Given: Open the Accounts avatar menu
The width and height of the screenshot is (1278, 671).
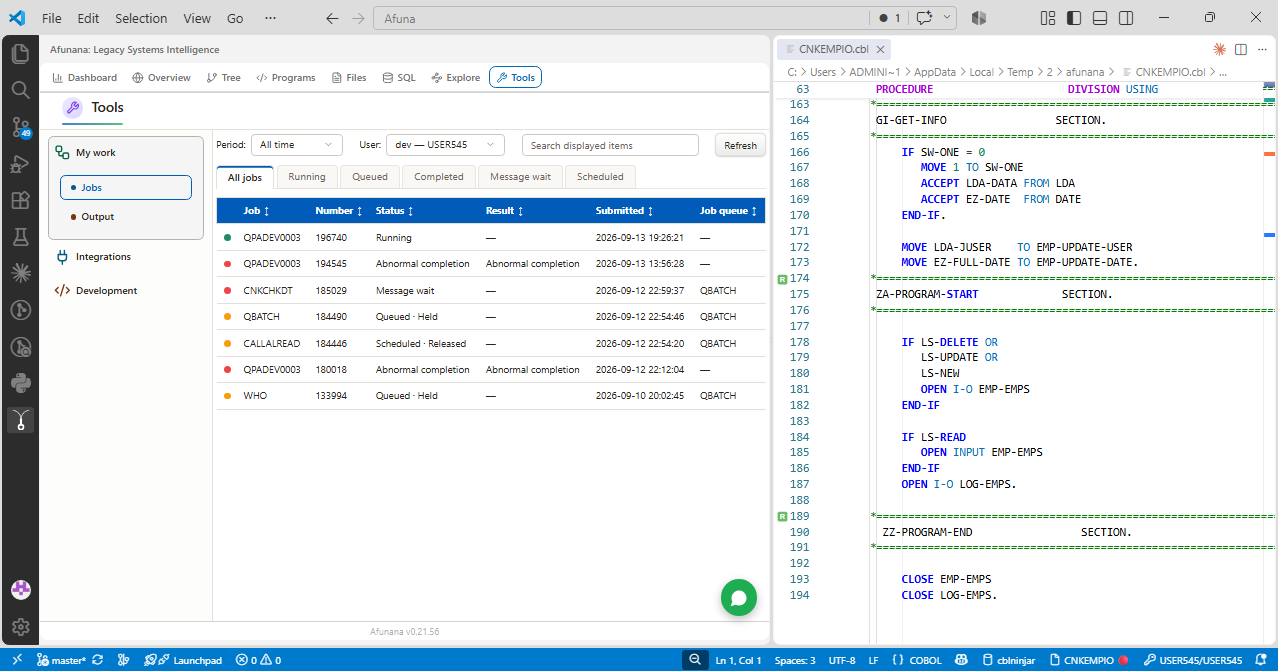Looking at the screenshot, I should click(20, 591).
